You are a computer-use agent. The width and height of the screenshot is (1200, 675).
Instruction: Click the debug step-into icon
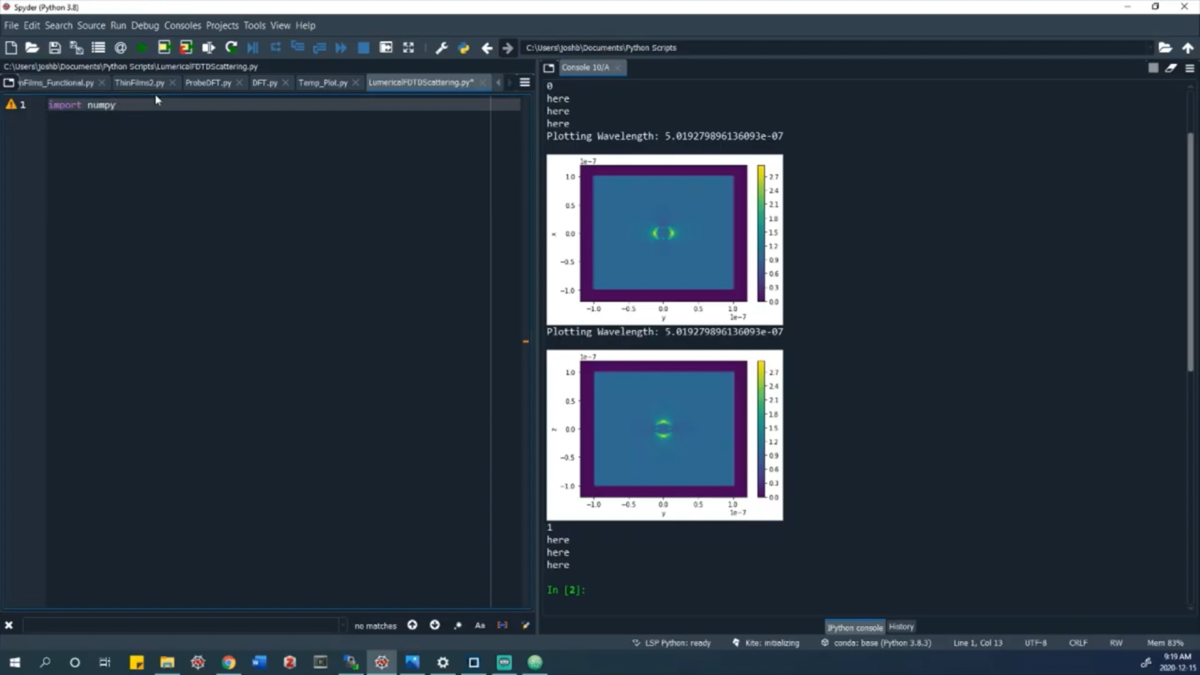[x=297, y=47]
